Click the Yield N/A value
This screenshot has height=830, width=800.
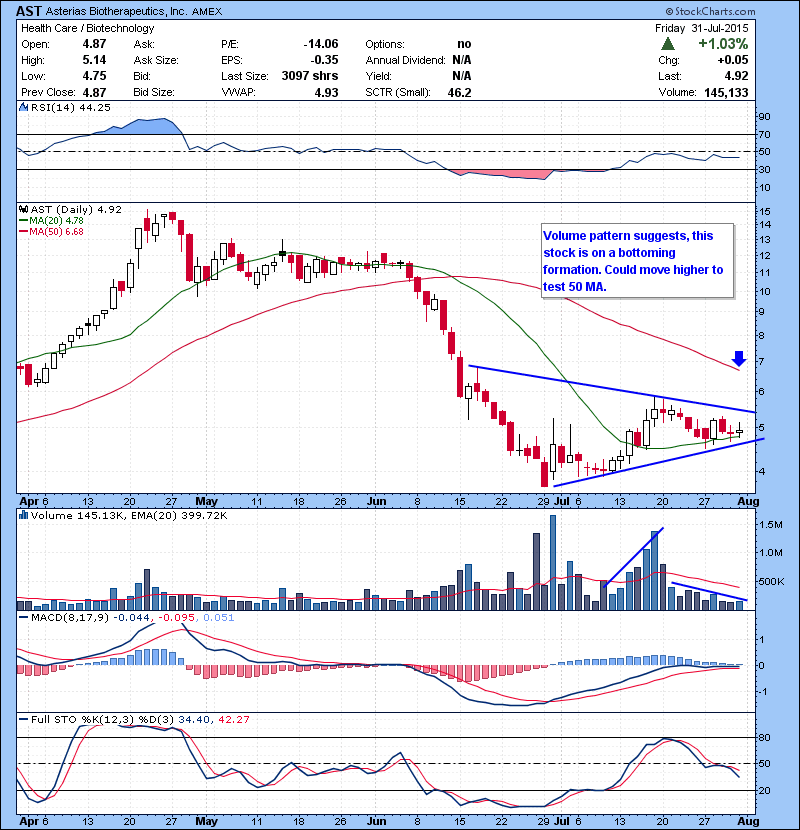click(x=462, y=76)
